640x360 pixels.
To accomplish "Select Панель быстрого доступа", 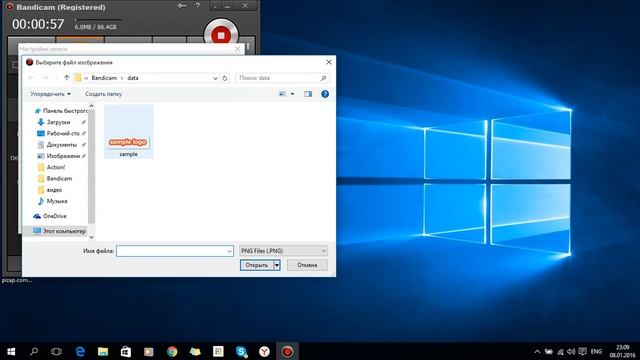I will click(x=61, y=111).
